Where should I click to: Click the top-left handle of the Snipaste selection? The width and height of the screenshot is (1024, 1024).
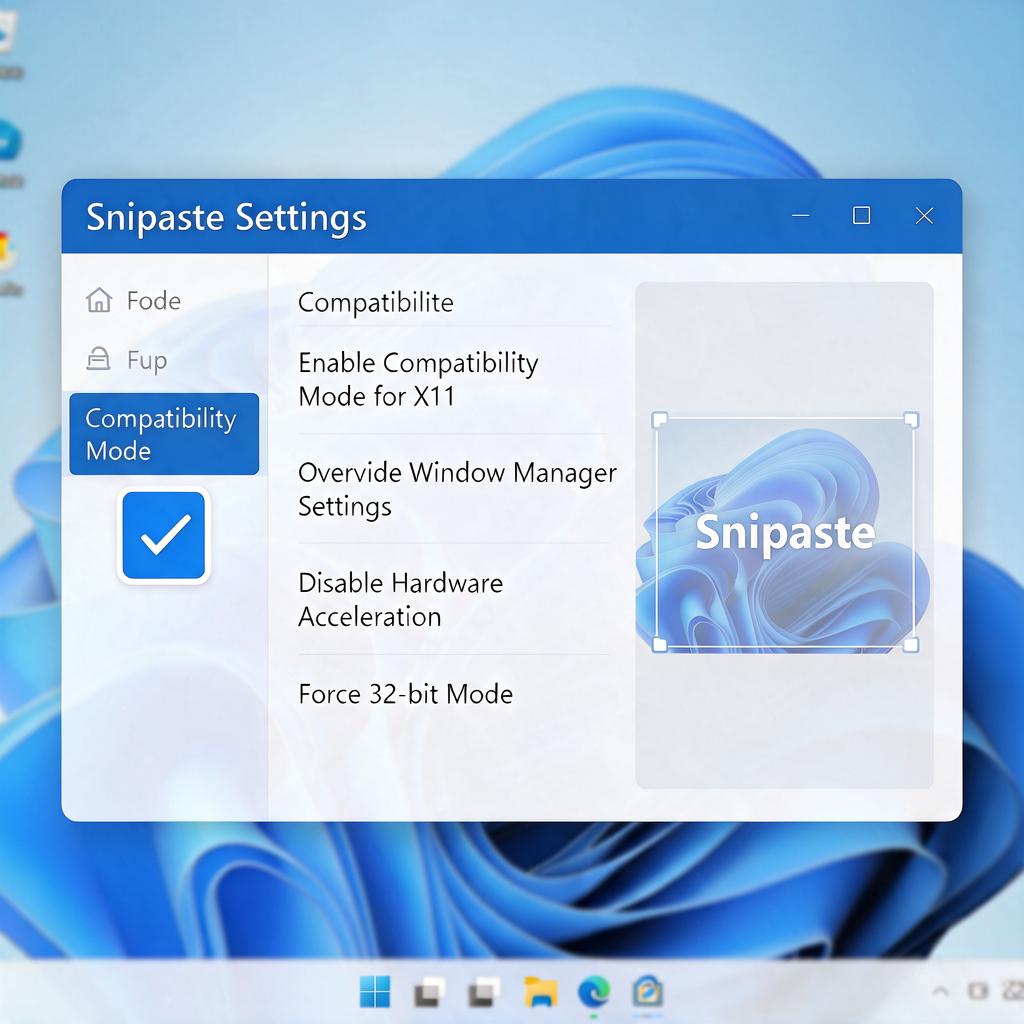(x=660, y=419)
